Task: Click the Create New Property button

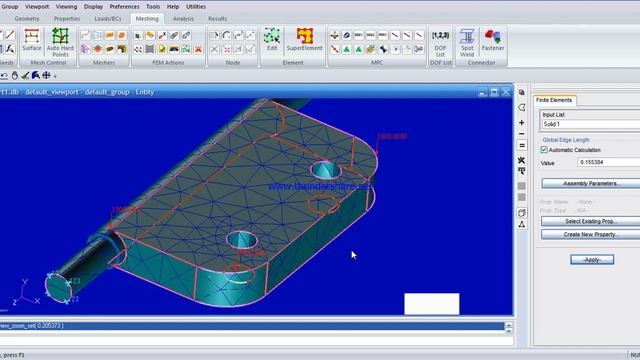Action: tap(591, 234)
